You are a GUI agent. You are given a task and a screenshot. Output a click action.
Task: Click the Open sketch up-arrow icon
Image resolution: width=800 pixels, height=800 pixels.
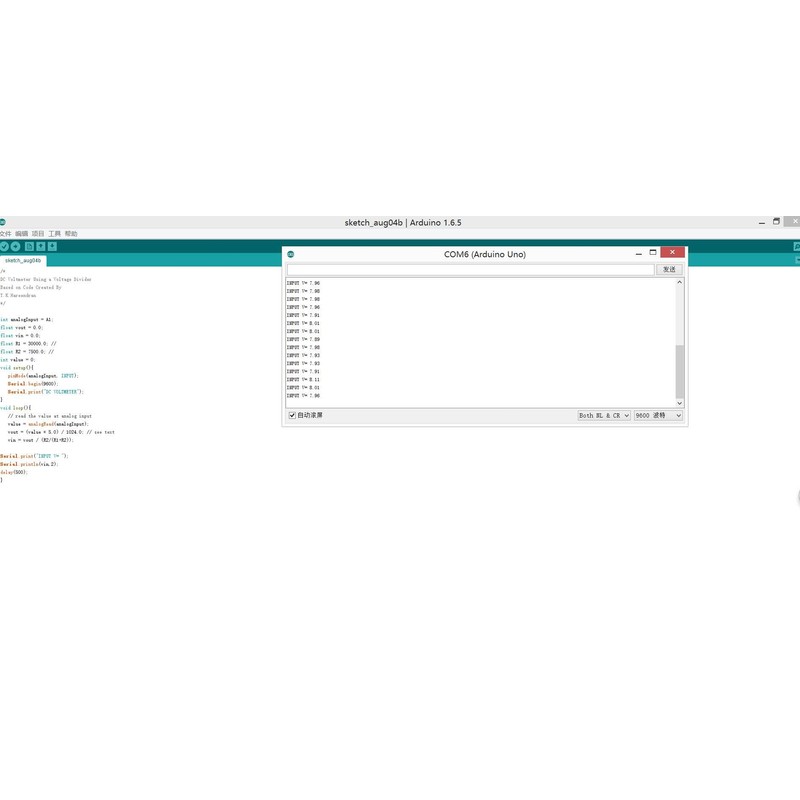click(41, 247)
